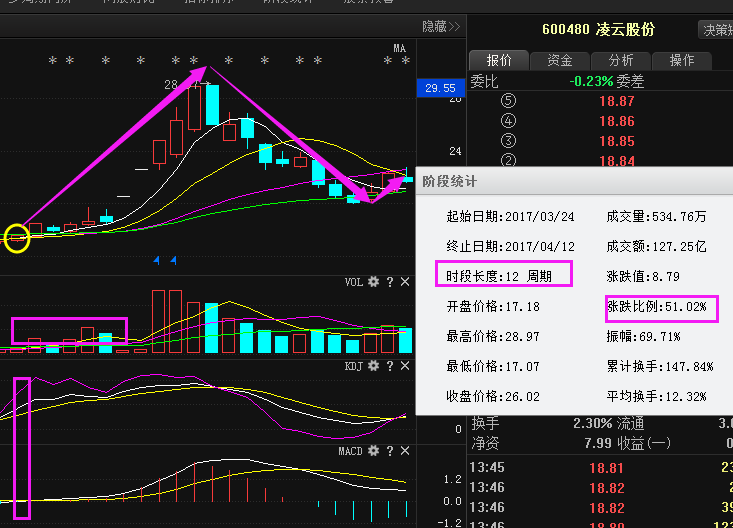Click the sell level ⑤ circled number

click(508, 101)
